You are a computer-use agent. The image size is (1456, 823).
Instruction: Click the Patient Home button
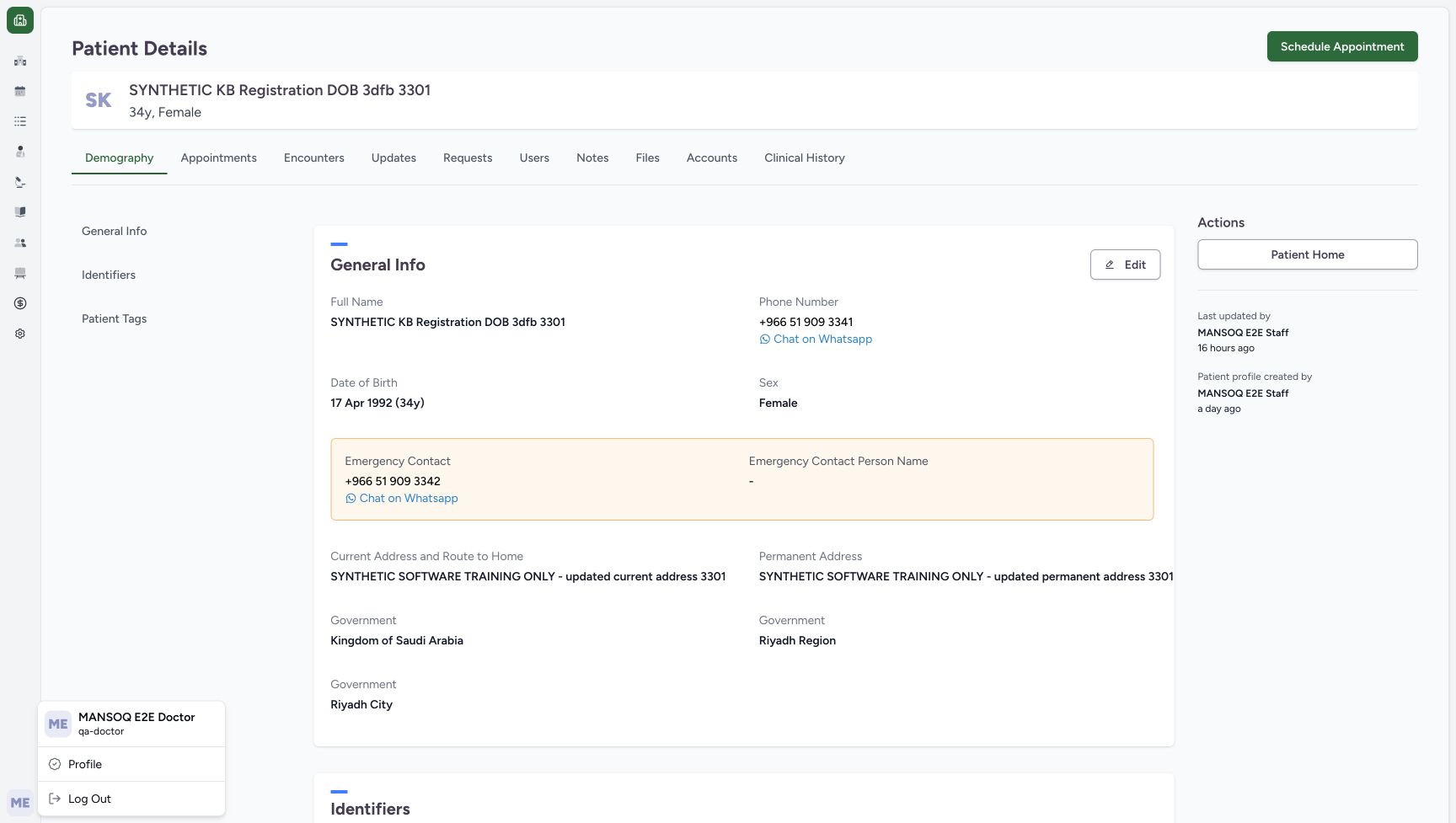(x=1308, y=254)
